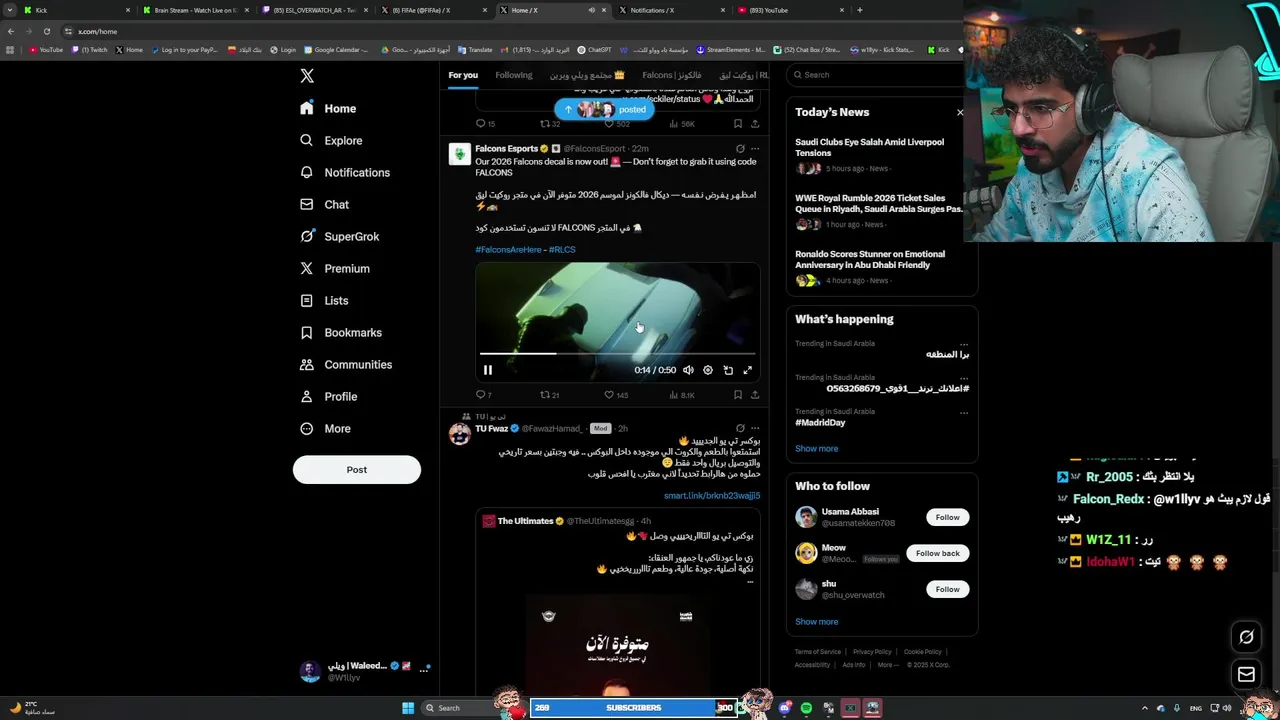Switch to the For you tab
The height and width of the screenshot is (720, 1280).
pos(463,75)
